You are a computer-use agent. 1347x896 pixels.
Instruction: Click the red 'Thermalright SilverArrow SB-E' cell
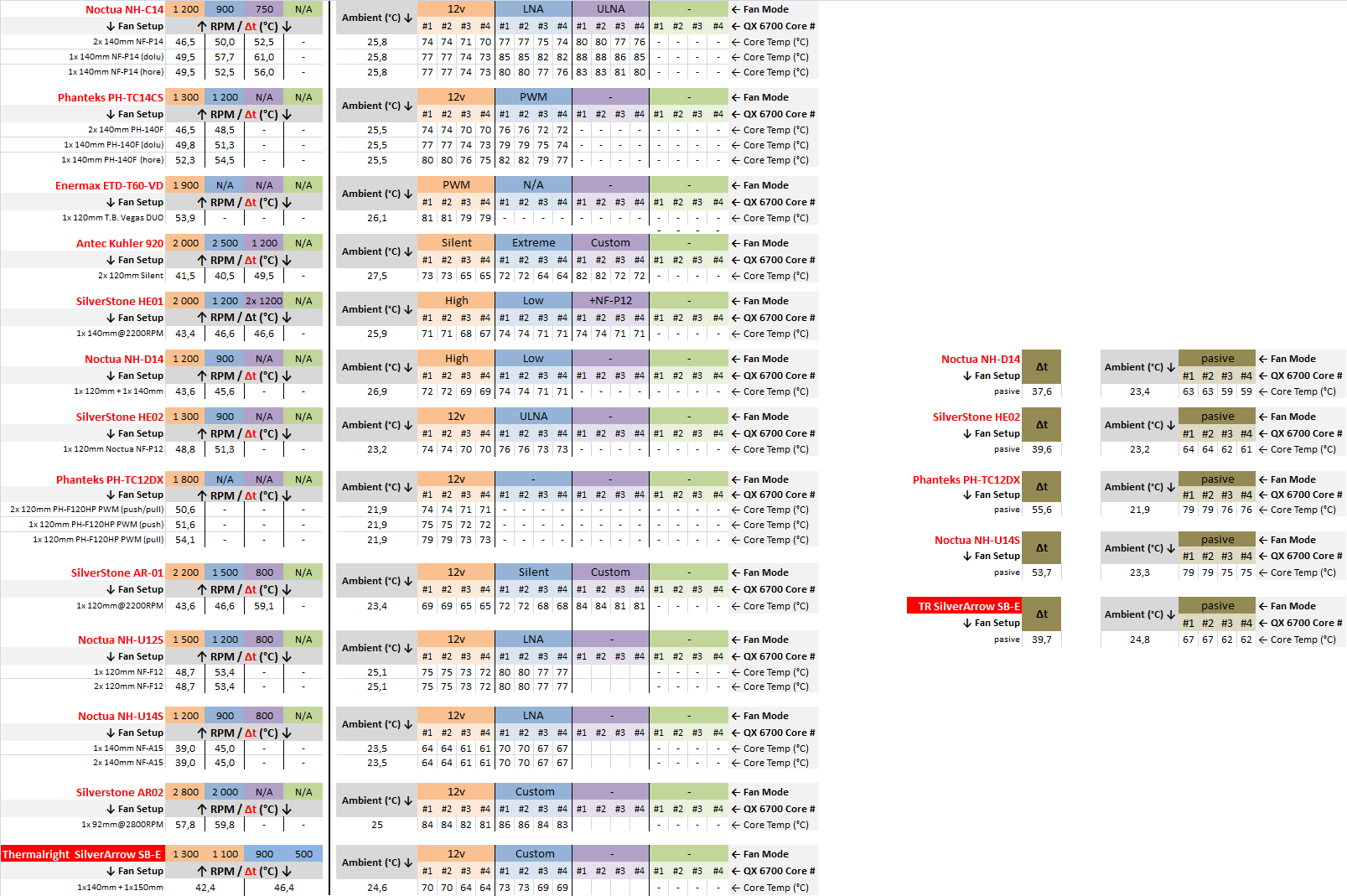point(82,854)
